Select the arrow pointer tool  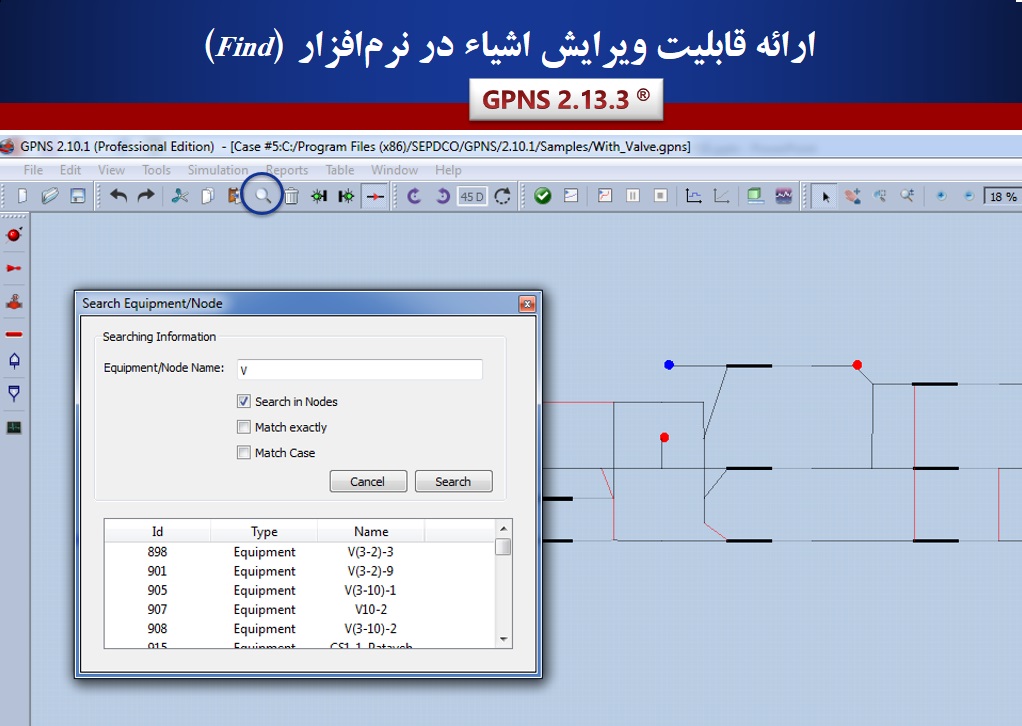pos(826,196)
